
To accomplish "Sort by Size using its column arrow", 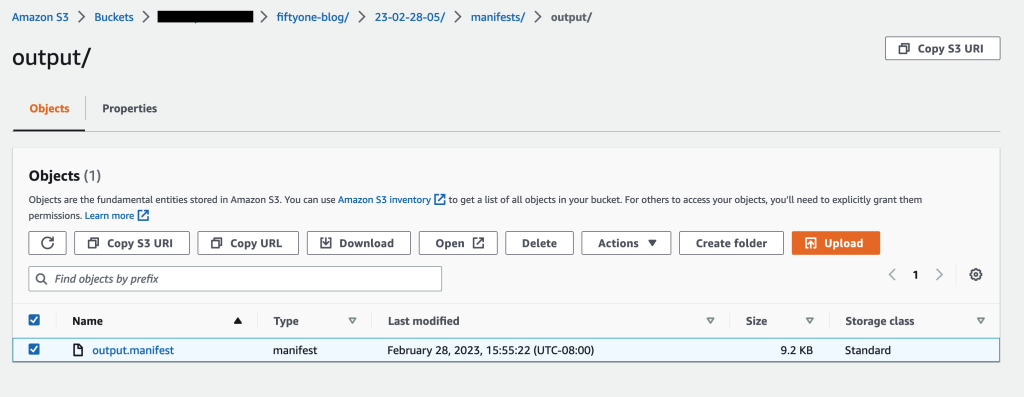I will [810, 321].
